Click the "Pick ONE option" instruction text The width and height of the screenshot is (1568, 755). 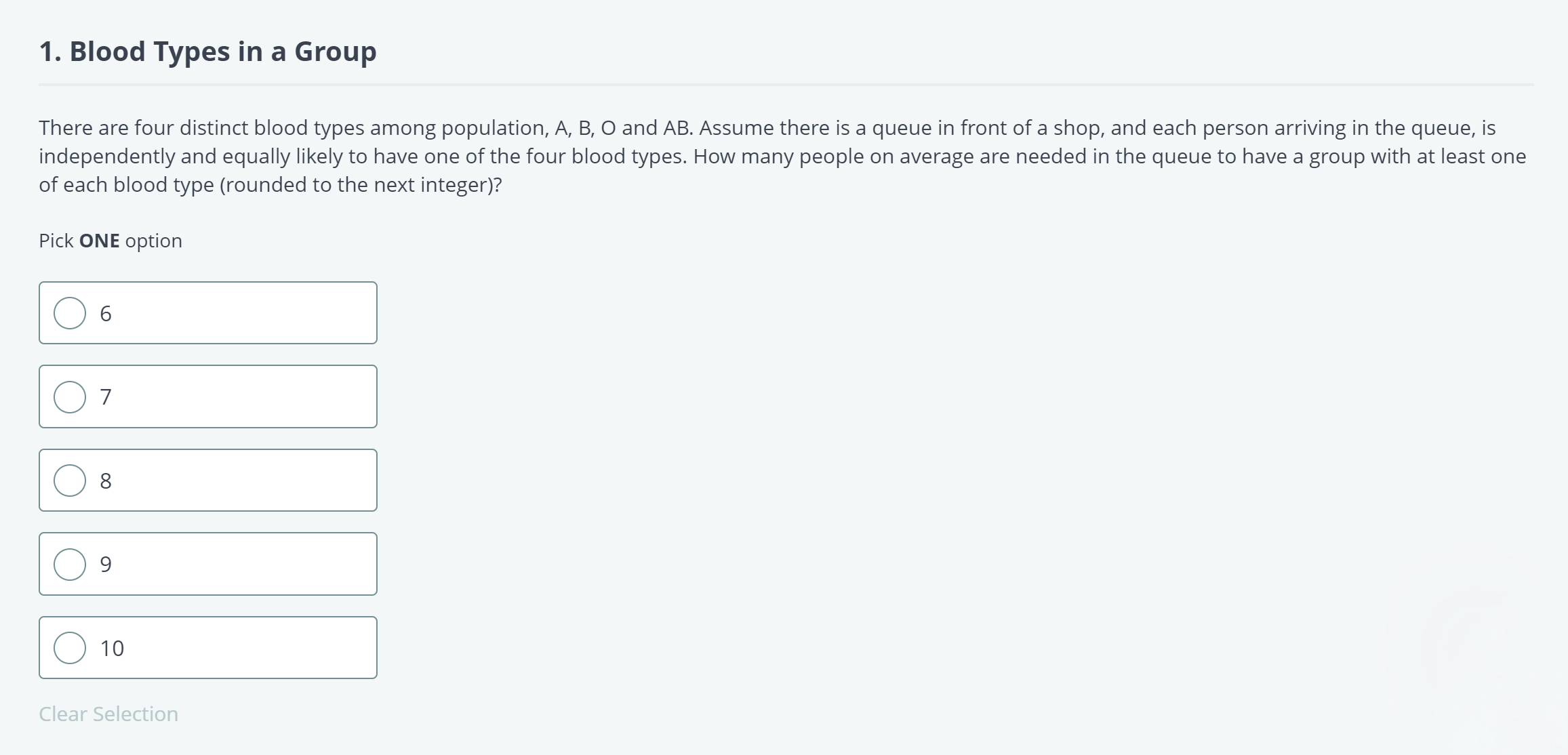(110, 241)
